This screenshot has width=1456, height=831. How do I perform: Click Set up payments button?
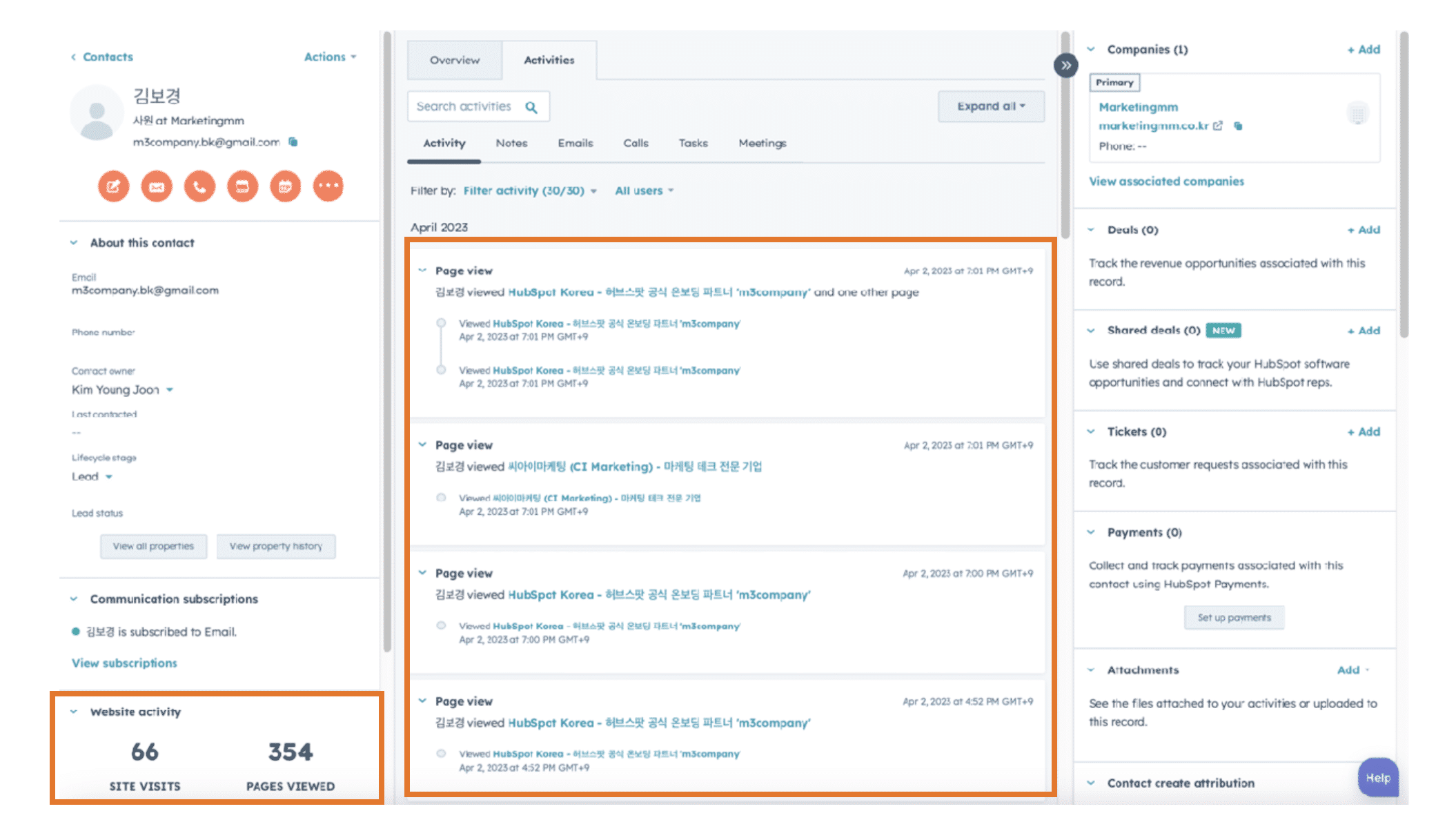[1234, 618]
